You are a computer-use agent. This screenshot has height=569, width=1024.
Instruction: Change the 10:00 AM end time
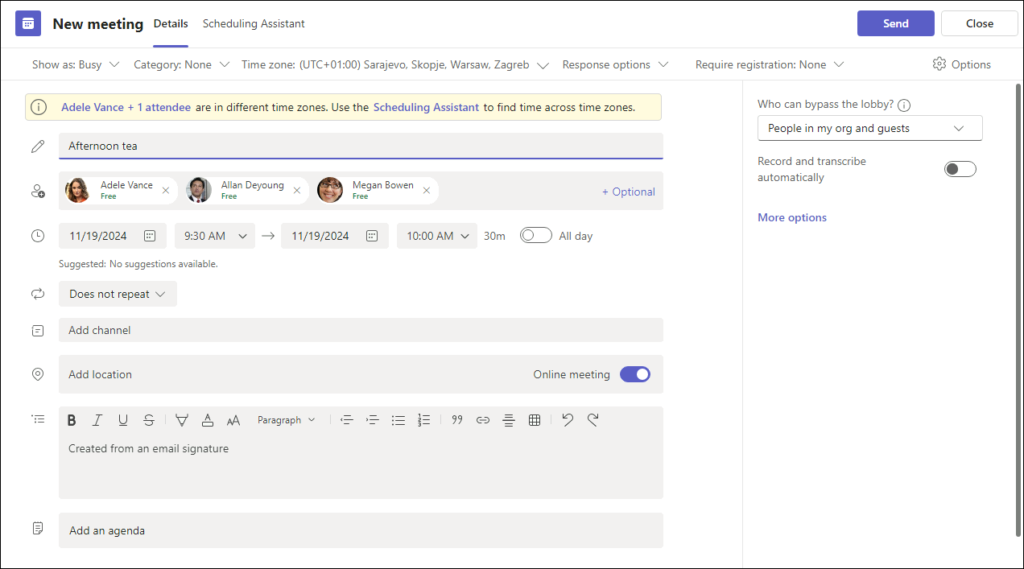point(437,236)
